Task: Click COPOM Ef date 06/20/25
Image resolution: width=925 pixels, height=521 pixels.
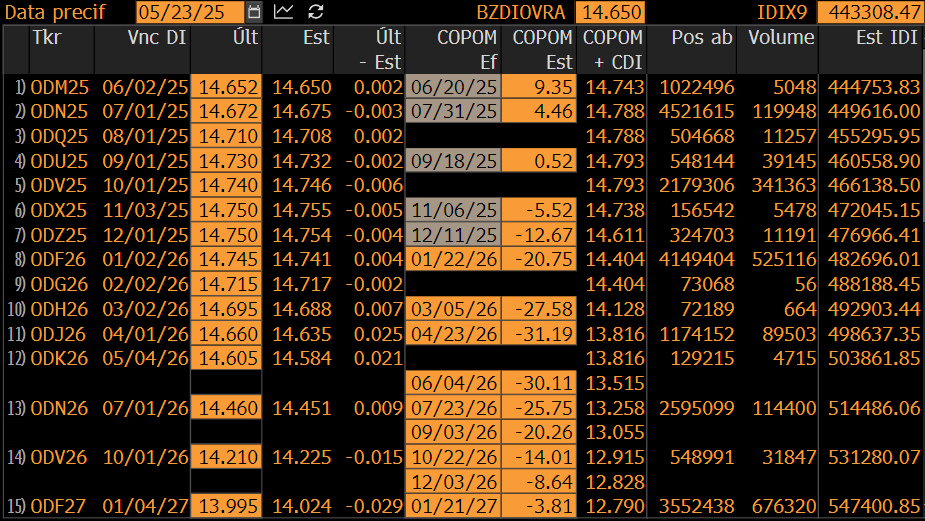Action: tap(453, 87)
